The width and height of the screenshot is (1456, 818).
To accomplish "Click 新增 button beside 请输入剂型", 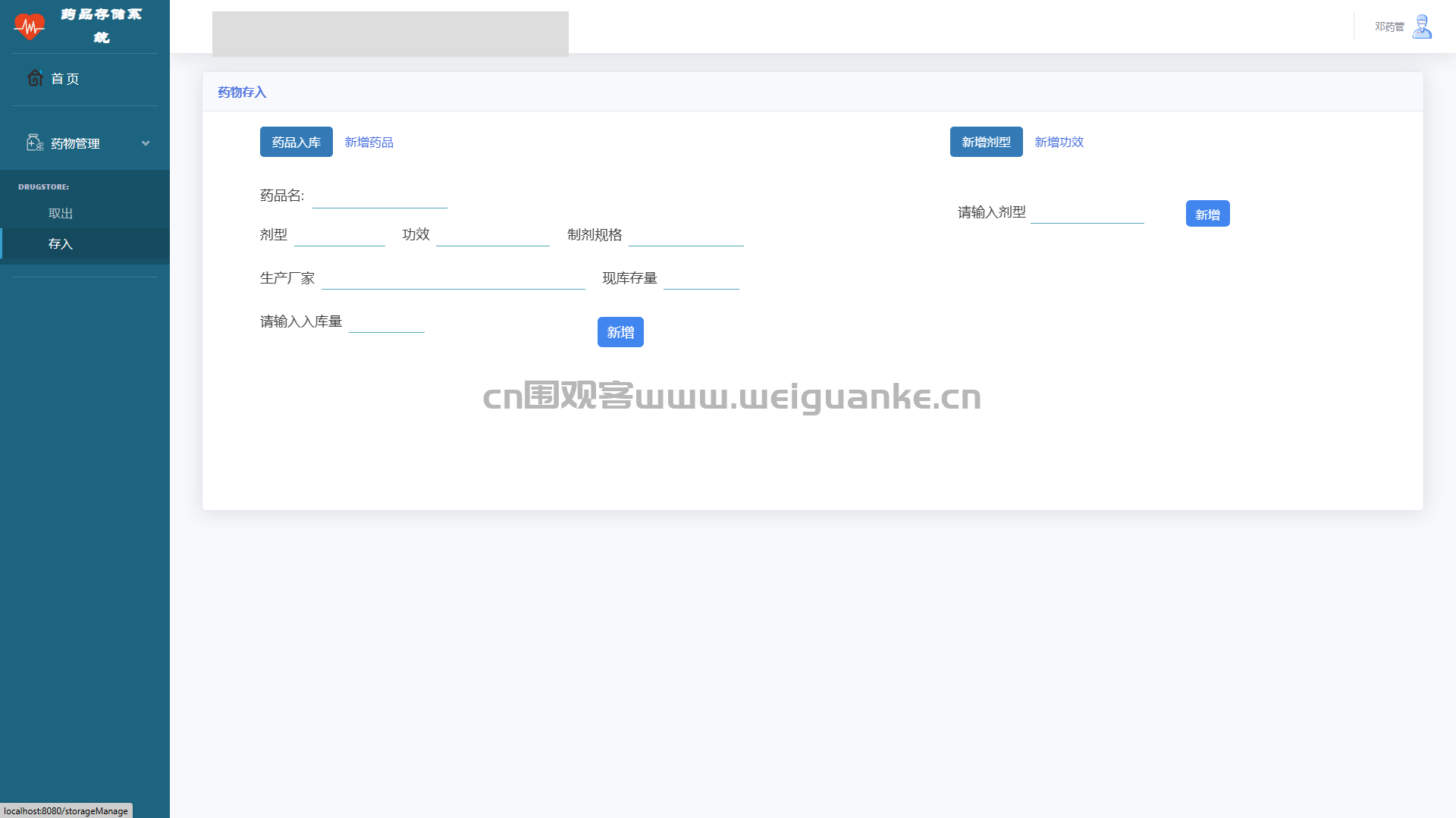I will (x=1207, y=214).
